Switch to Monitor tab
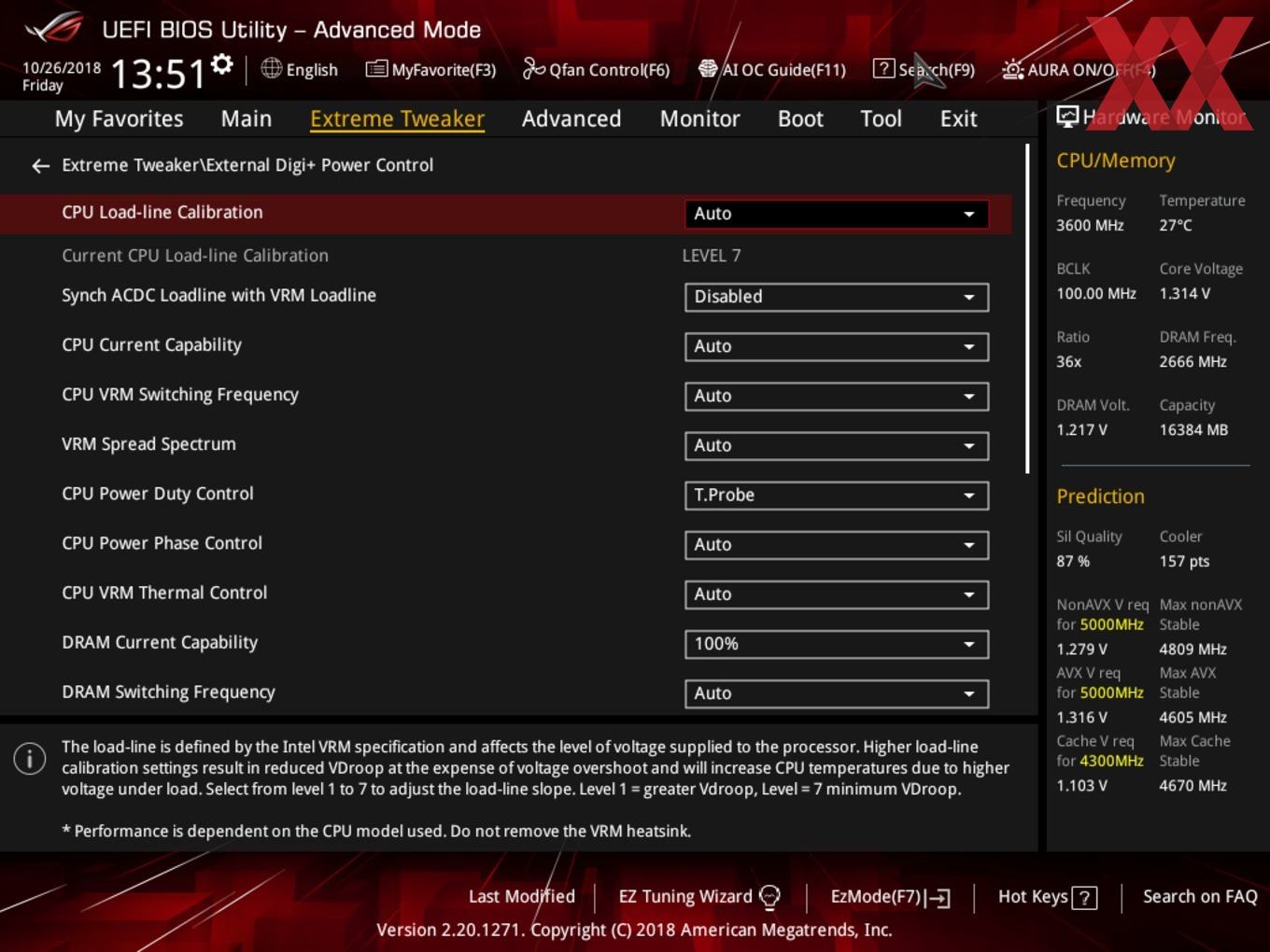This screenshot has width=1270, height=952. pyautogui.click(x=700, y=119)
